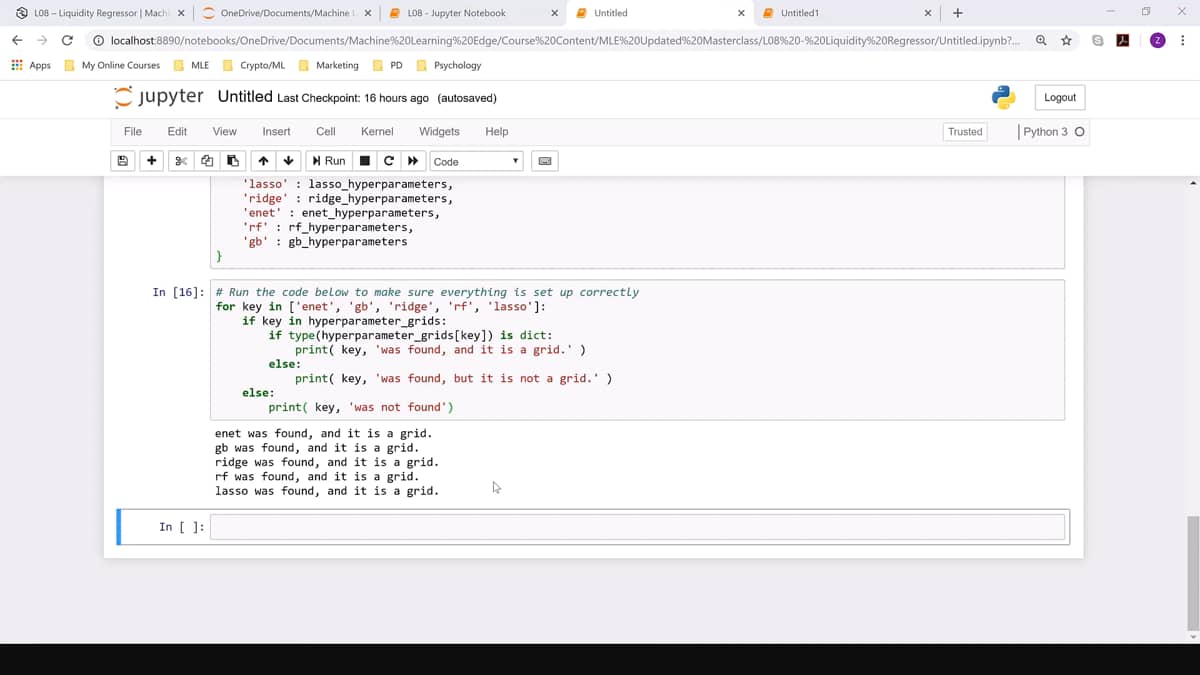
Task: Click the PDF extension icon
Action: 1123,40
